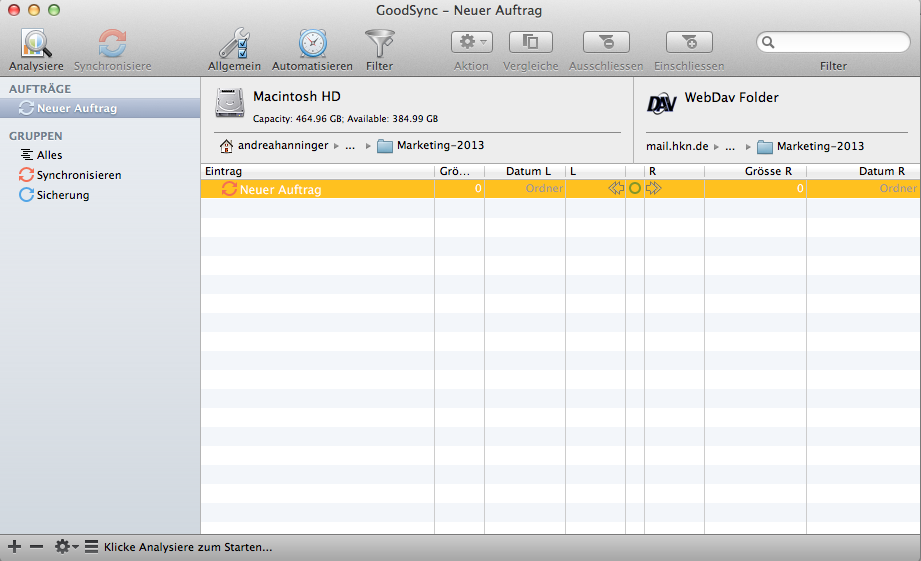Click the Filter search field
Screen dimensions: 921x561
(840, 42)
